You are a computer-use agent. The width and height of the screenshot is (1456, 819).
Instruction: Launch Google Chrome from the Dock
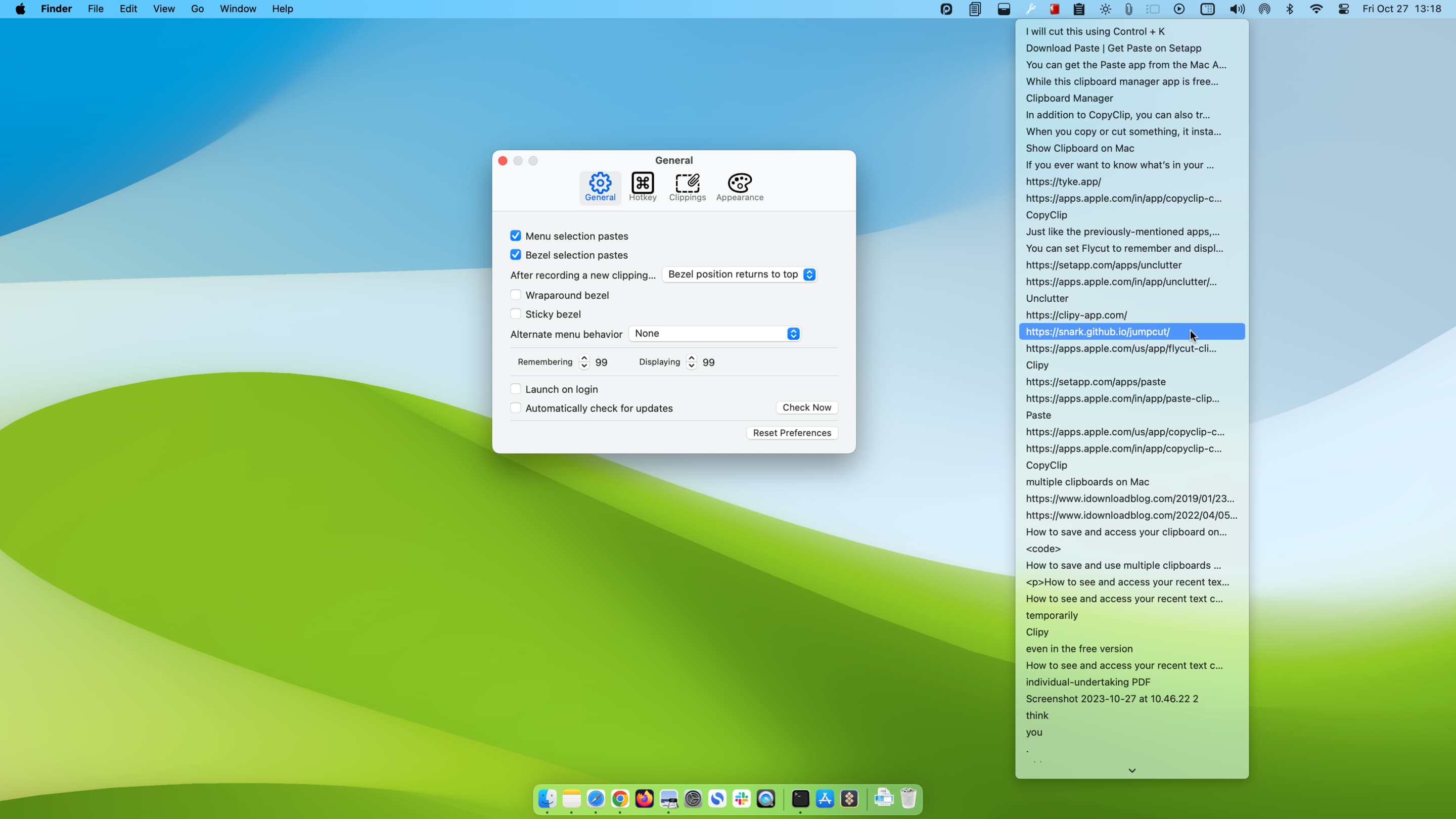(619, 799)
